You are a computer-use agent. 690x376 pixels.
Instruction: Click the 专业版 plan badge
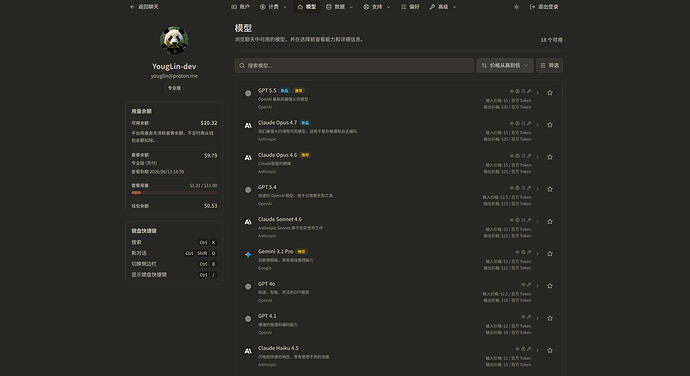coord(174,88)
